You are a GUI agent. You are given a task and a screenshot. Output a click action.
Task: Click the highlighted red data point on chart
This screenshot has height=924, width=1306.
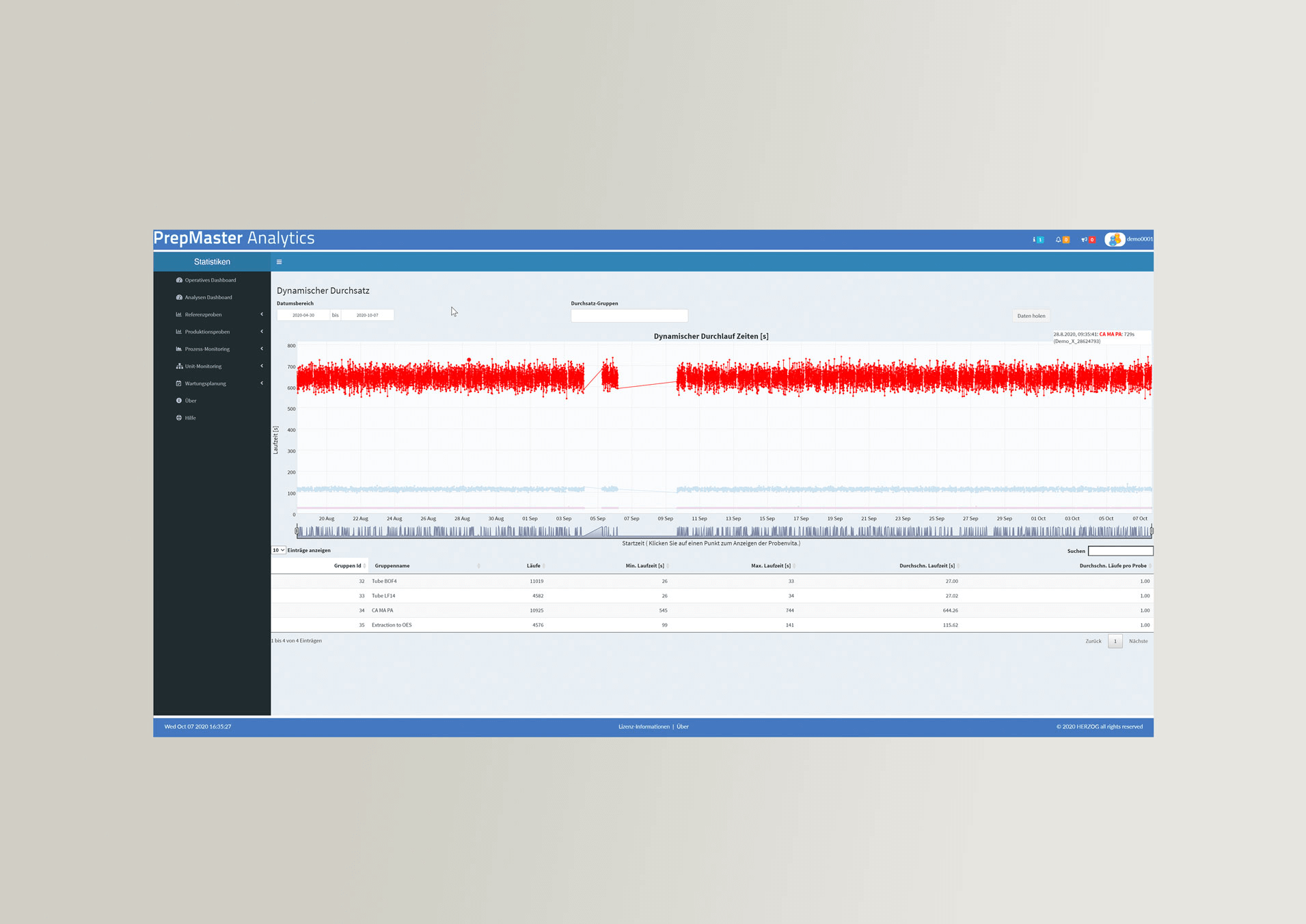click(469, 359)
